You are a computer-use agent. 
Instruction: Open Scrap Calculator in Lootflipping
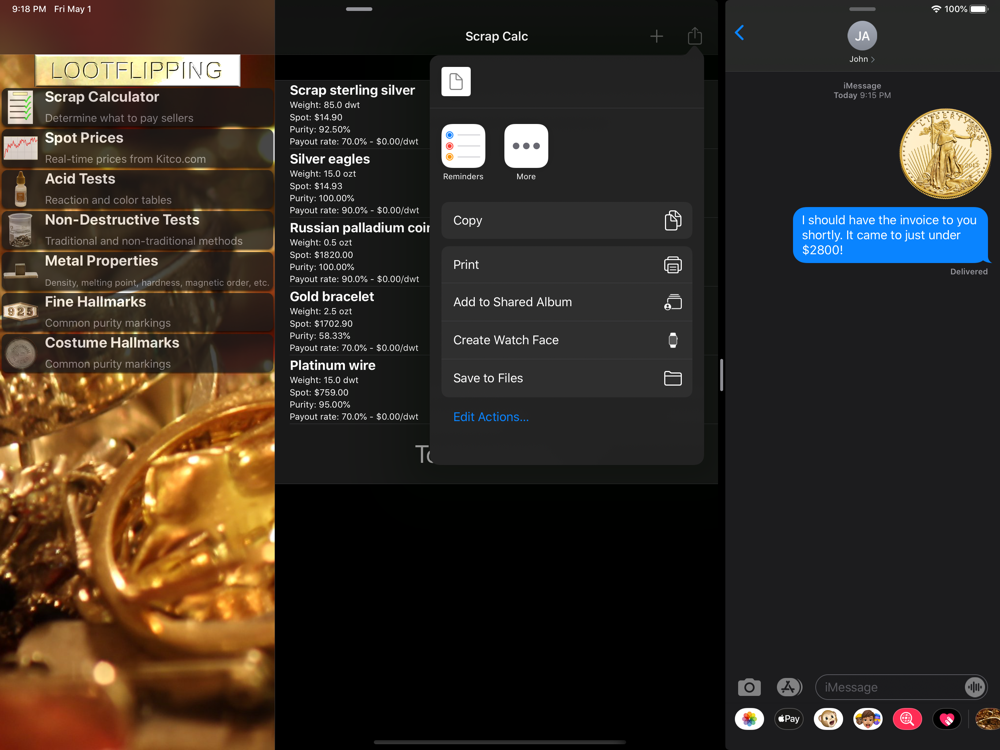click(138, 107)
